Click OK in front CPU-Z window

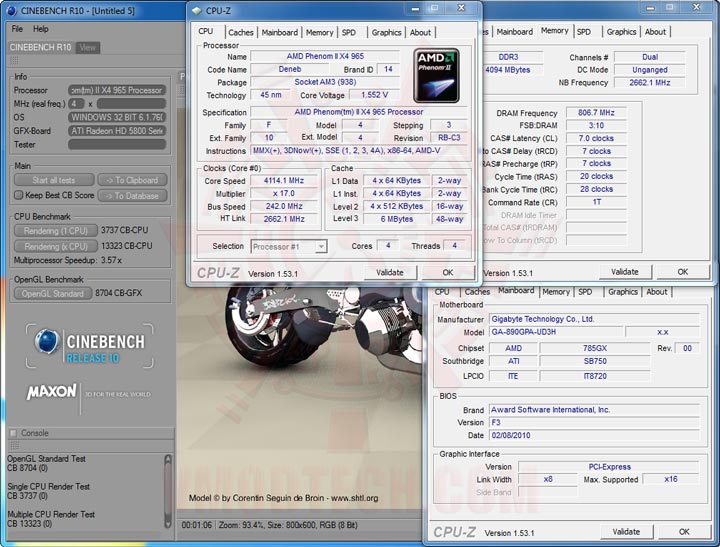tap(448, 272)
